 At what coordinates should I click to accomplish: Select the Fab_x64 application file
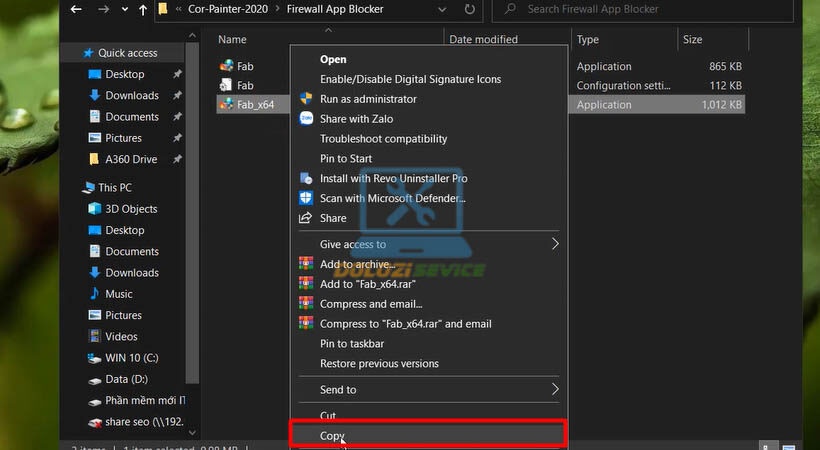(255, 104)
